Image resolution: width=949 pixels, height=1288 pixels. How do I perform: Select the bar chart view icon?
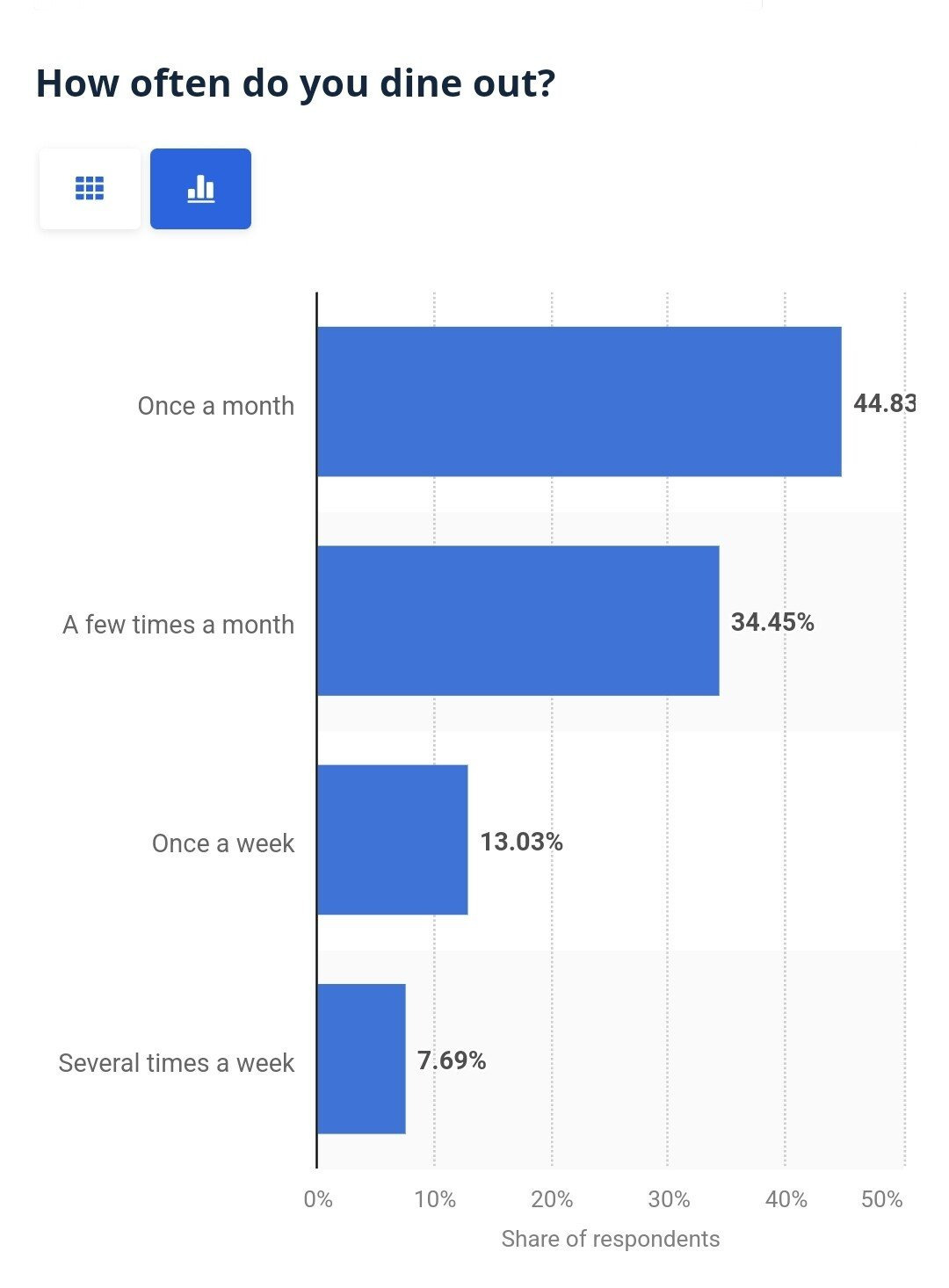pos(200,189)
